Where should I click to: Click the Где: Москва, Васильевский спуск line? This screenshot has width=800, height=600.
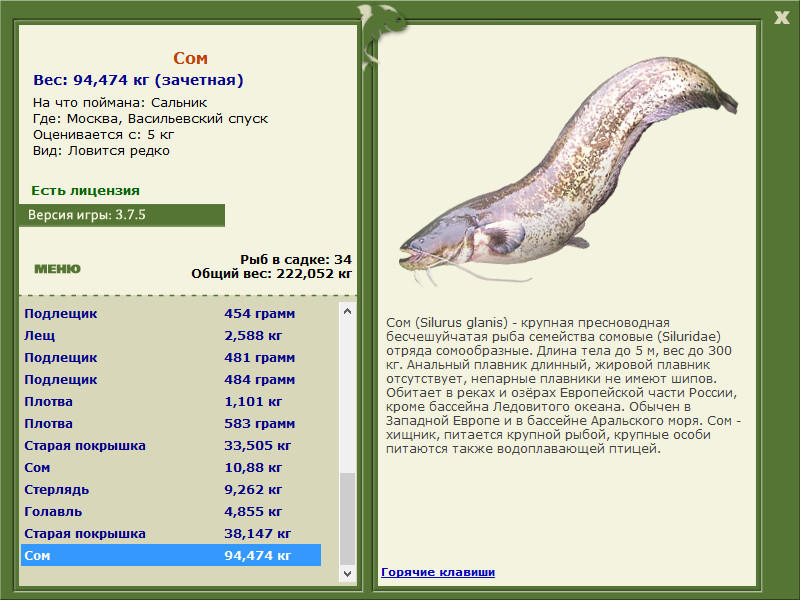(151, 118)
